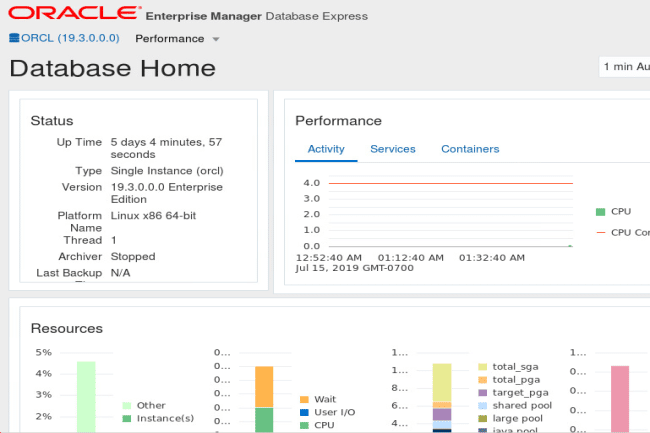Click the '01:32:40 AM' time axis label
This screenshot has width=650, height=433.
pos(492,258)
